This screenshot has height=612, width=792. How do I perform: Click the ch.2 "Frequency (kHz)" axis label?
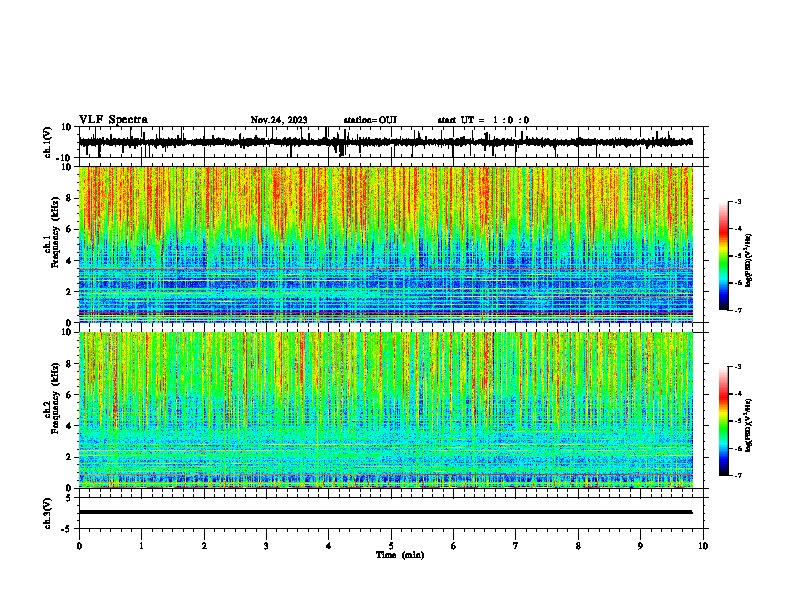55,398
